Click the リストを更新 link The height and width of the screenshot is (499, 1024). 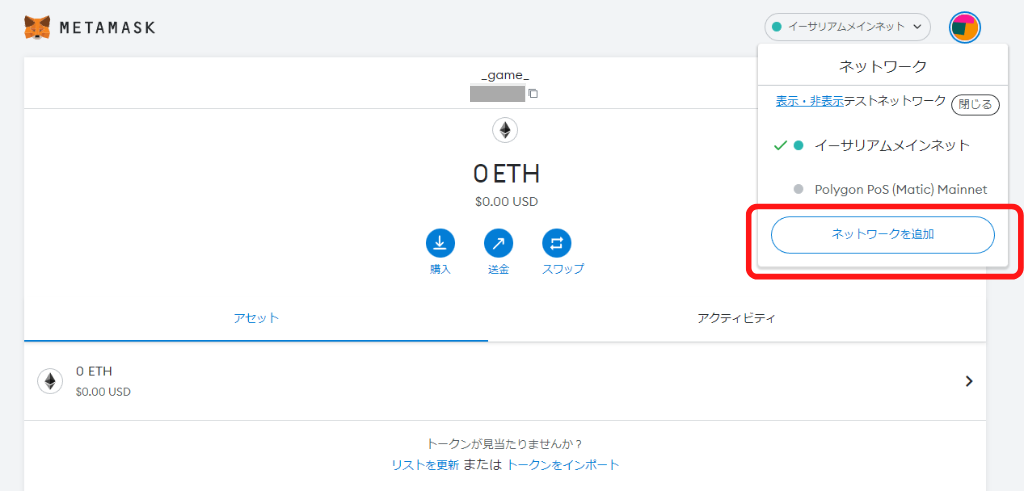[425, 465]
